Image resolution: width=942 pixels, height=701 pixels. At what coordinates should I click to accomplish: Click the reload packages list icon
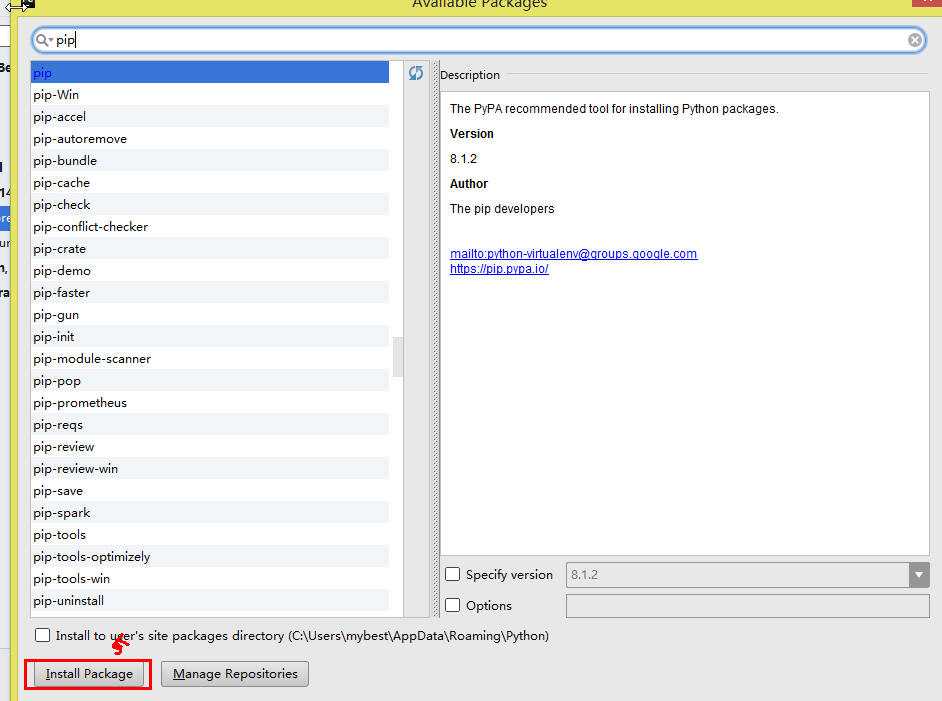pyautogui.click(x=416, y=73)
